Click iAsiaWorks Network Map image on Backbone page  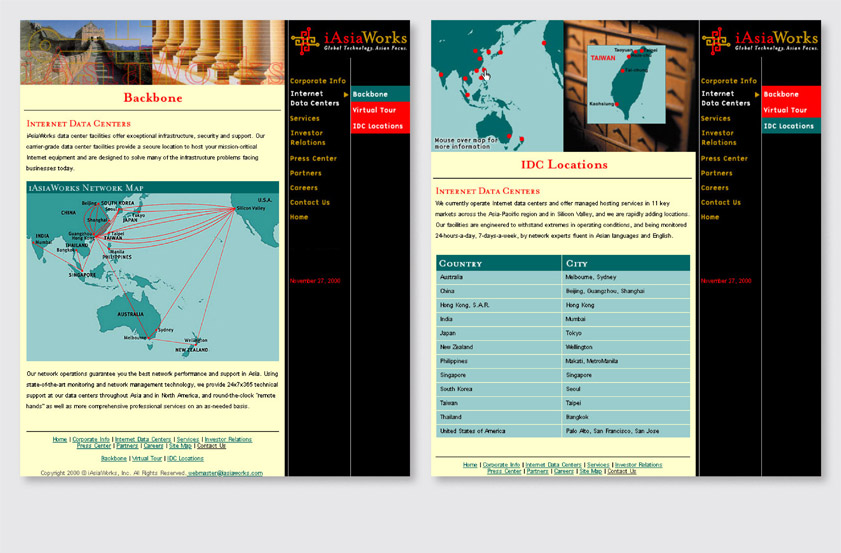(152, 271)
